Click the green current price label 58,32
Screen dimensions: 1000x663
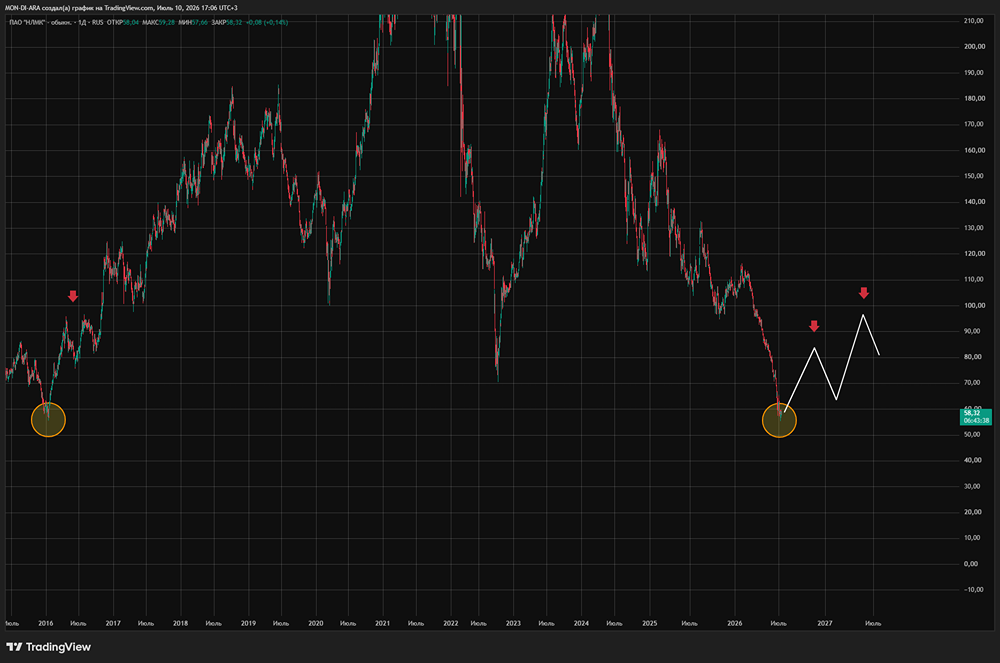coord(976,417)
